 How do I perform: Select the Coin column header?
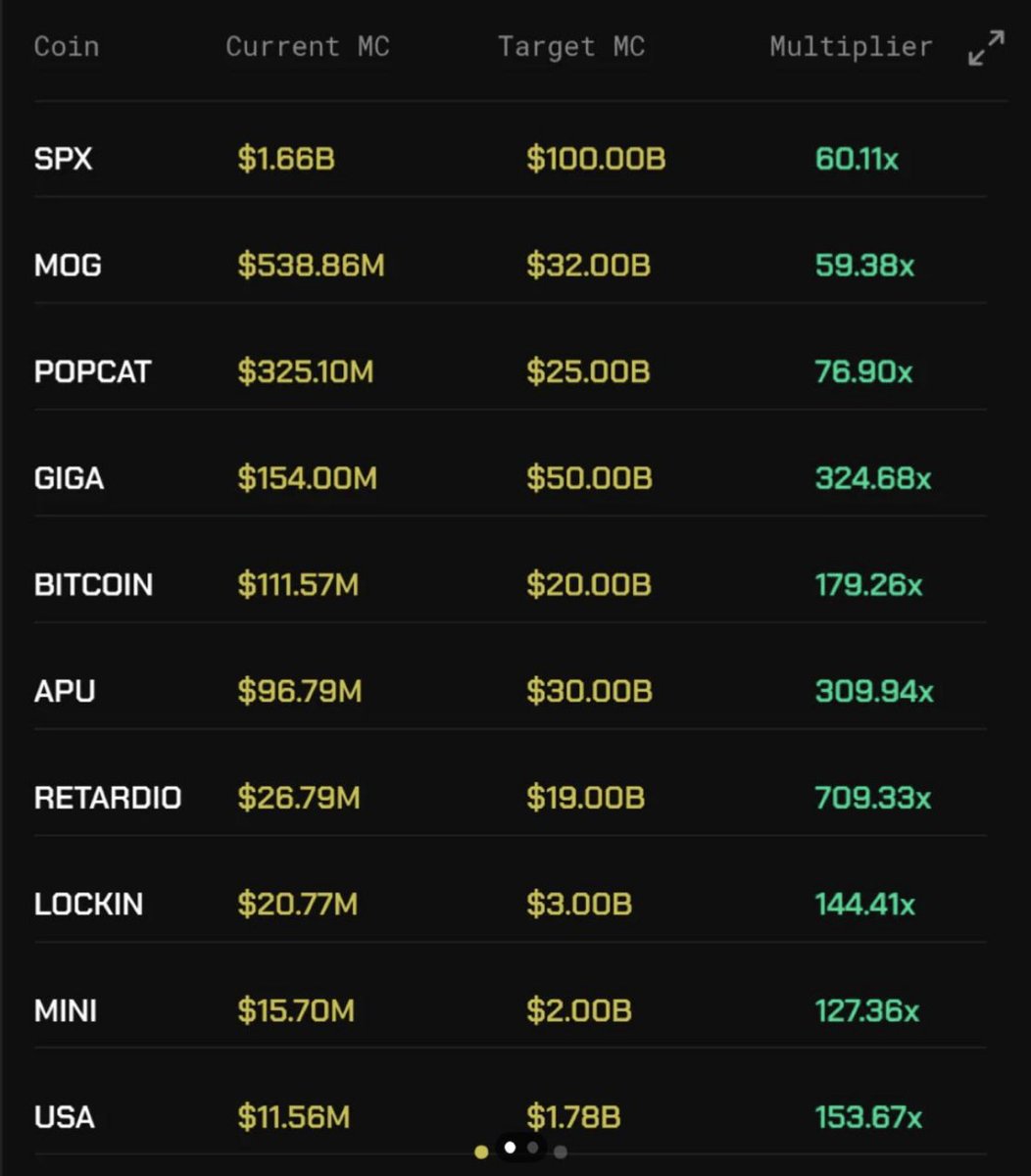coord(67,46)
